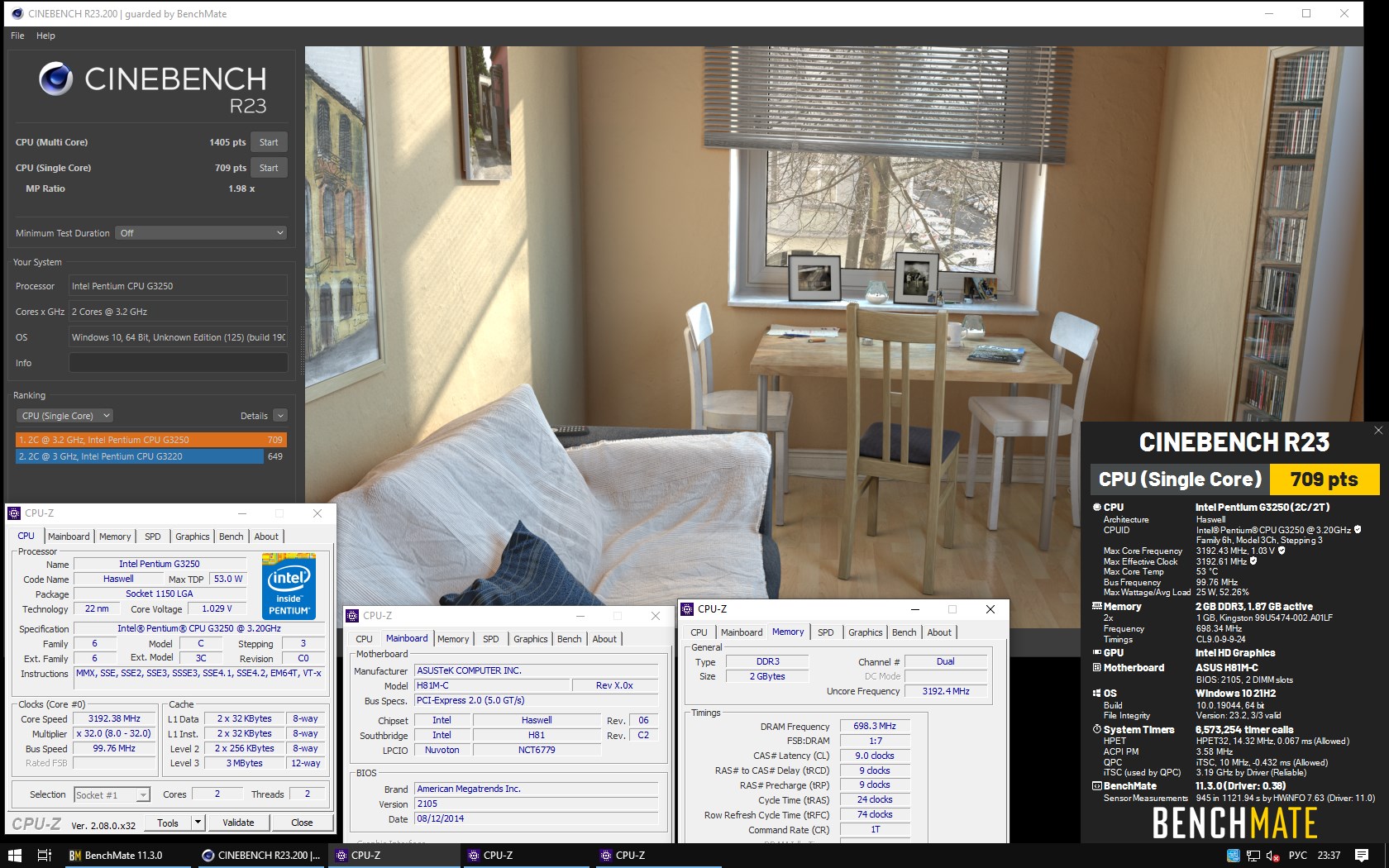Click the manufacturer field ASUSTeK COMPUTER INC.
Image resolution: width=1389 pixels, height=868 pixels.
[536, 670]
